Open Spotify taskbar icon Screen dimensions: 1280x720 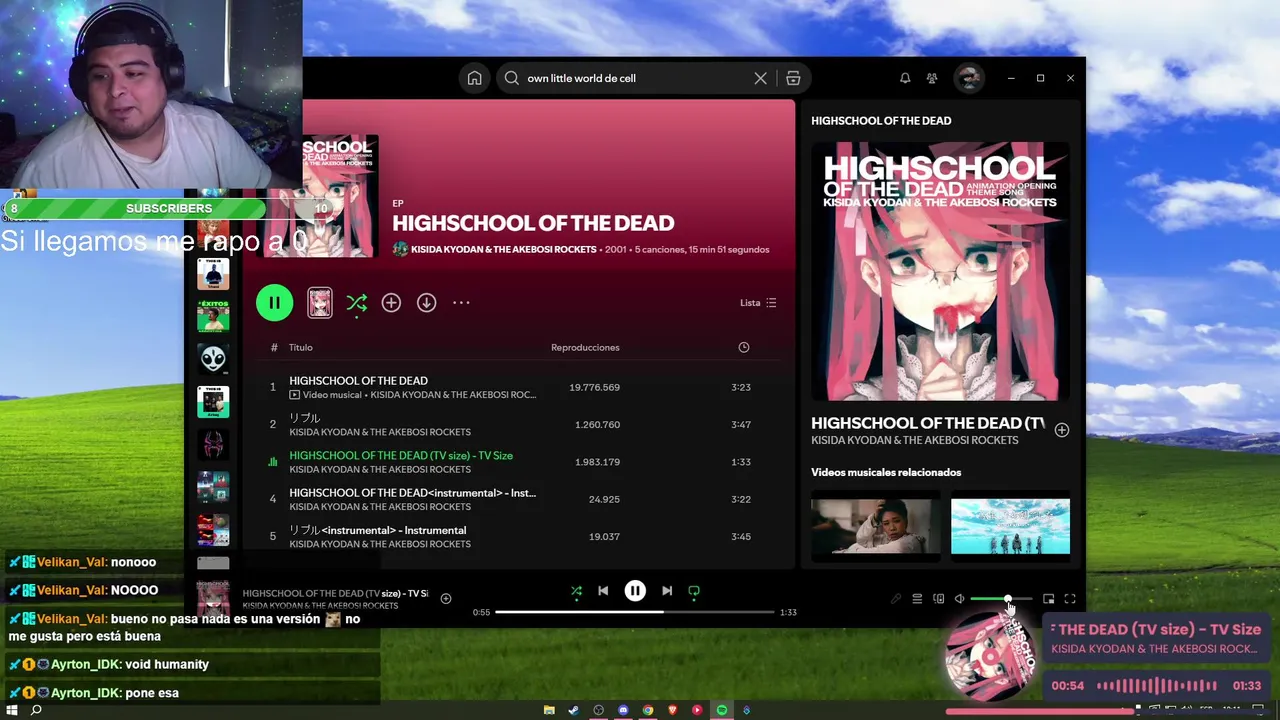click(x=722, y=710)
